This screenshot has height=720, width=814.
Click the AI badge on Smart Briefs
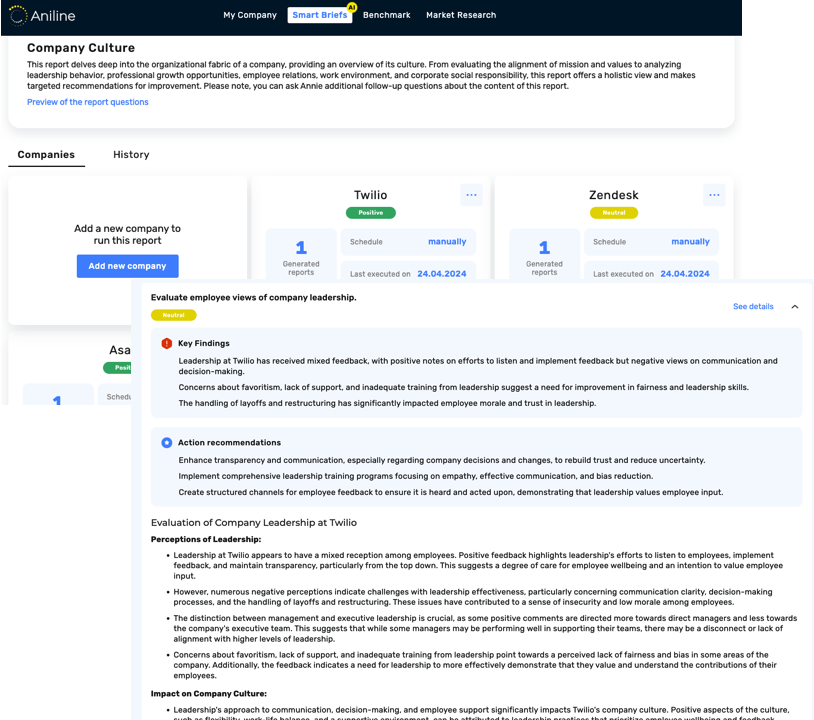pyautogui.click(x=352, y=7)
